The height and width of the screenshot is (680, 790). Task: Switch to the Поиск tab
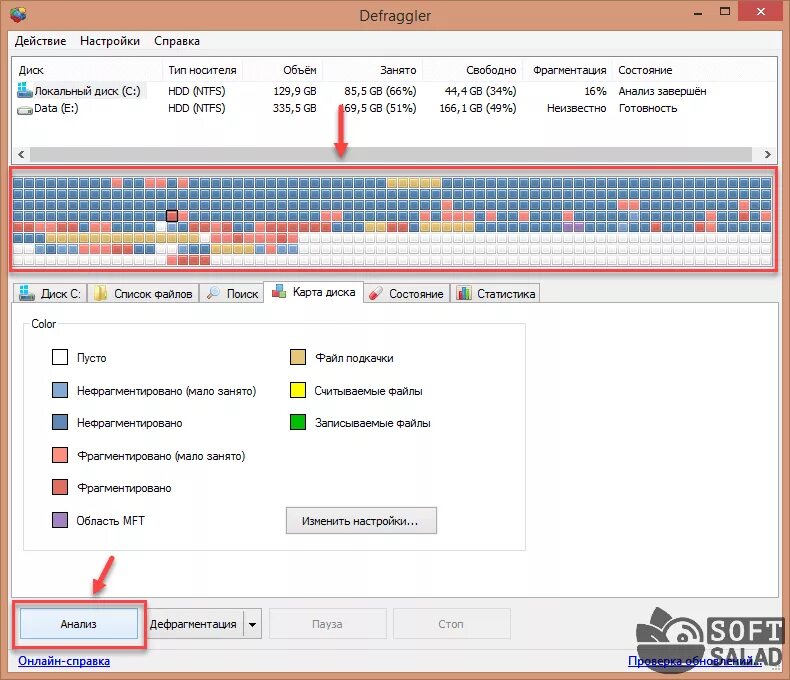coord(231,293)
